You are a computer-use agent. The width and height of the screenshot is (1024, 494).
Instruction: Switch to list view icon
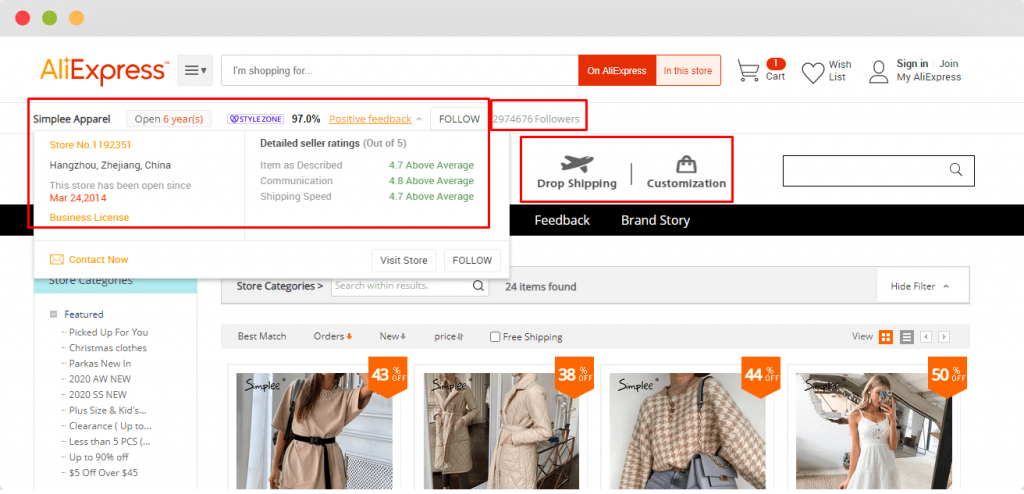coord(906,337)
